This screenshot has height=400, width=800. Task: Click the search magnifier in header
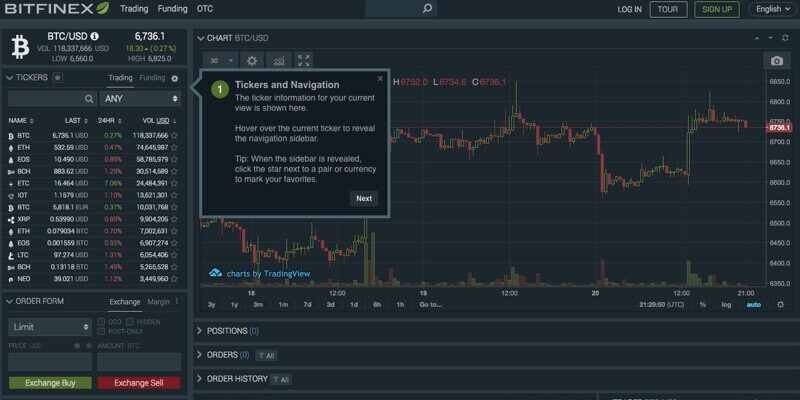point(427,9)
